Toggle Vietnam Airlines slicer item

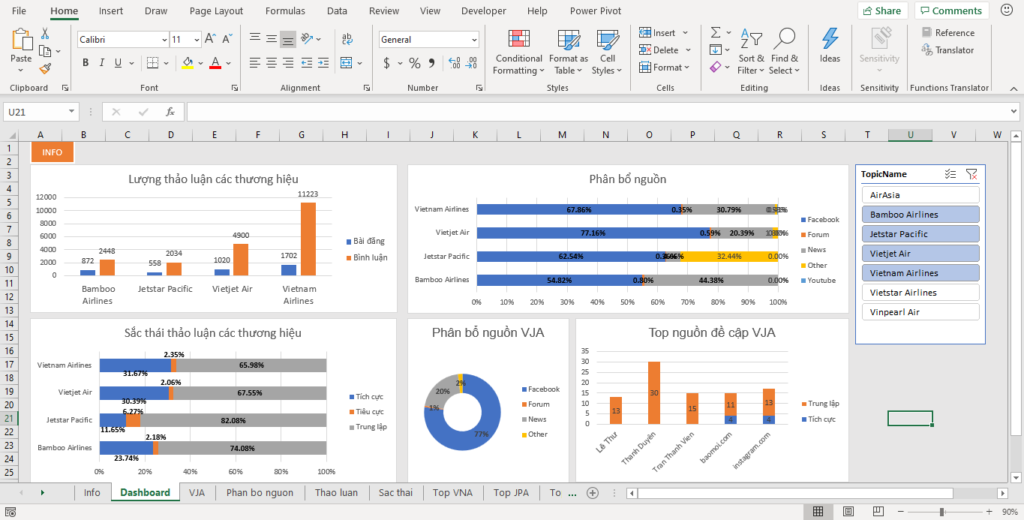pos(920,273)
